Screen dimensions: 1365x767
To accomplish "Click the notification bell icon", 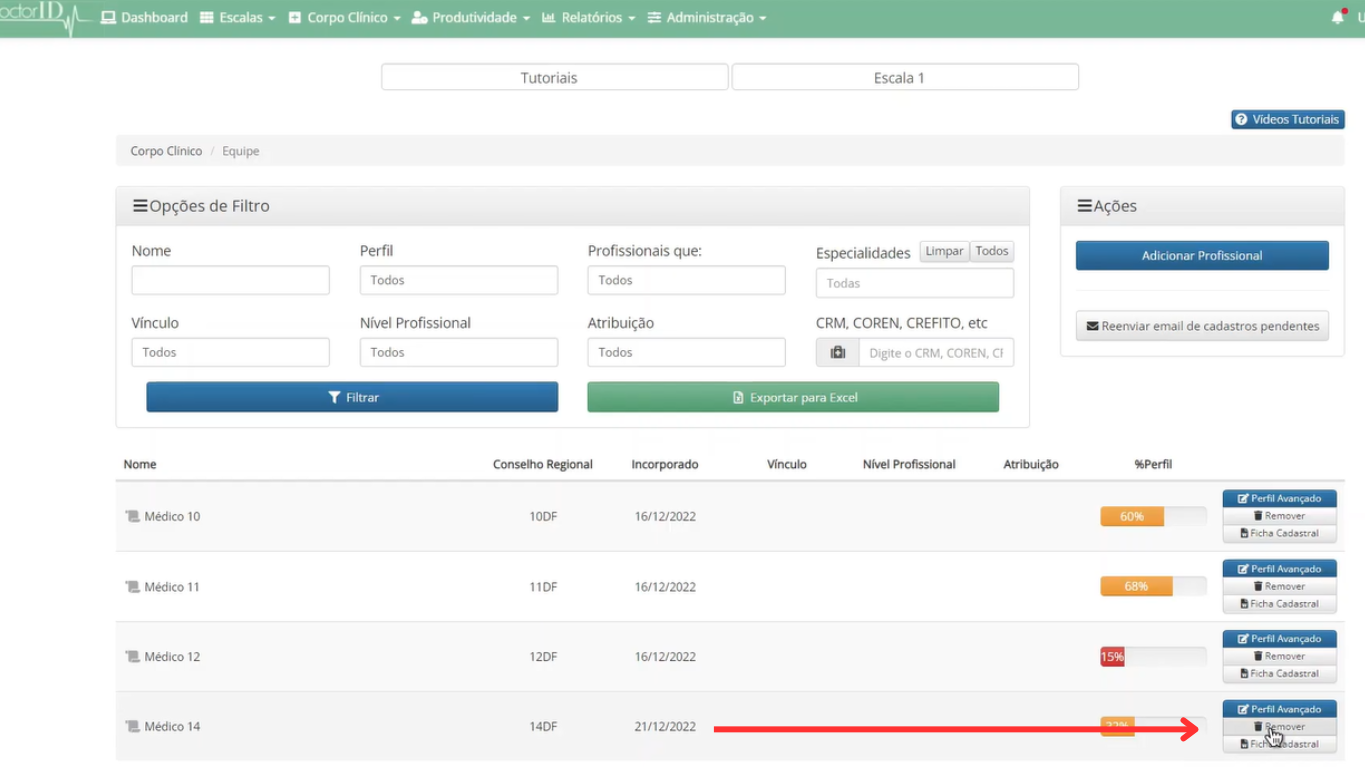I will coord(1337,18).
